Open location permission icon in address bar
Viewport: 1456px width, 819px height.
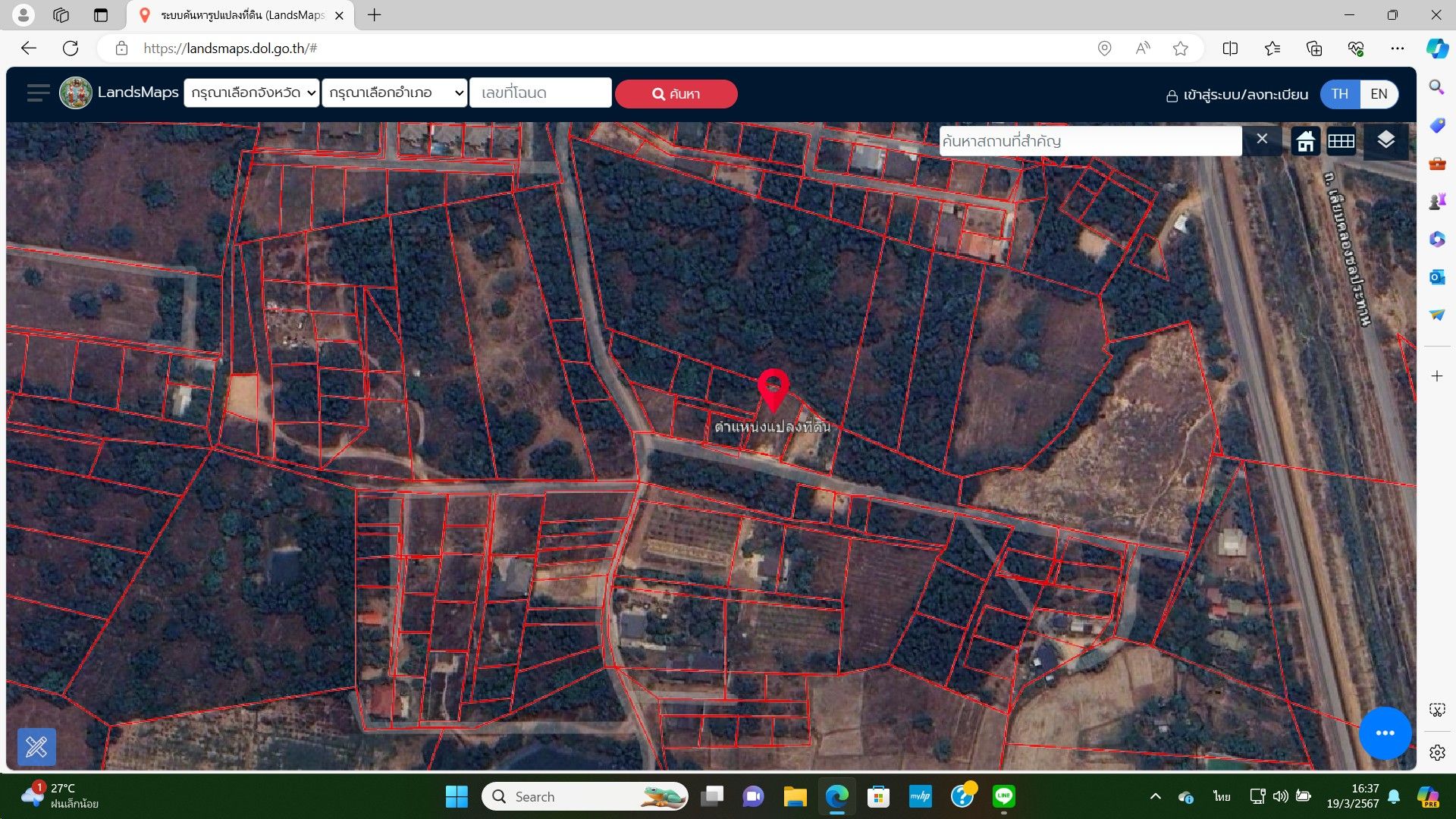click(1104, 49)
